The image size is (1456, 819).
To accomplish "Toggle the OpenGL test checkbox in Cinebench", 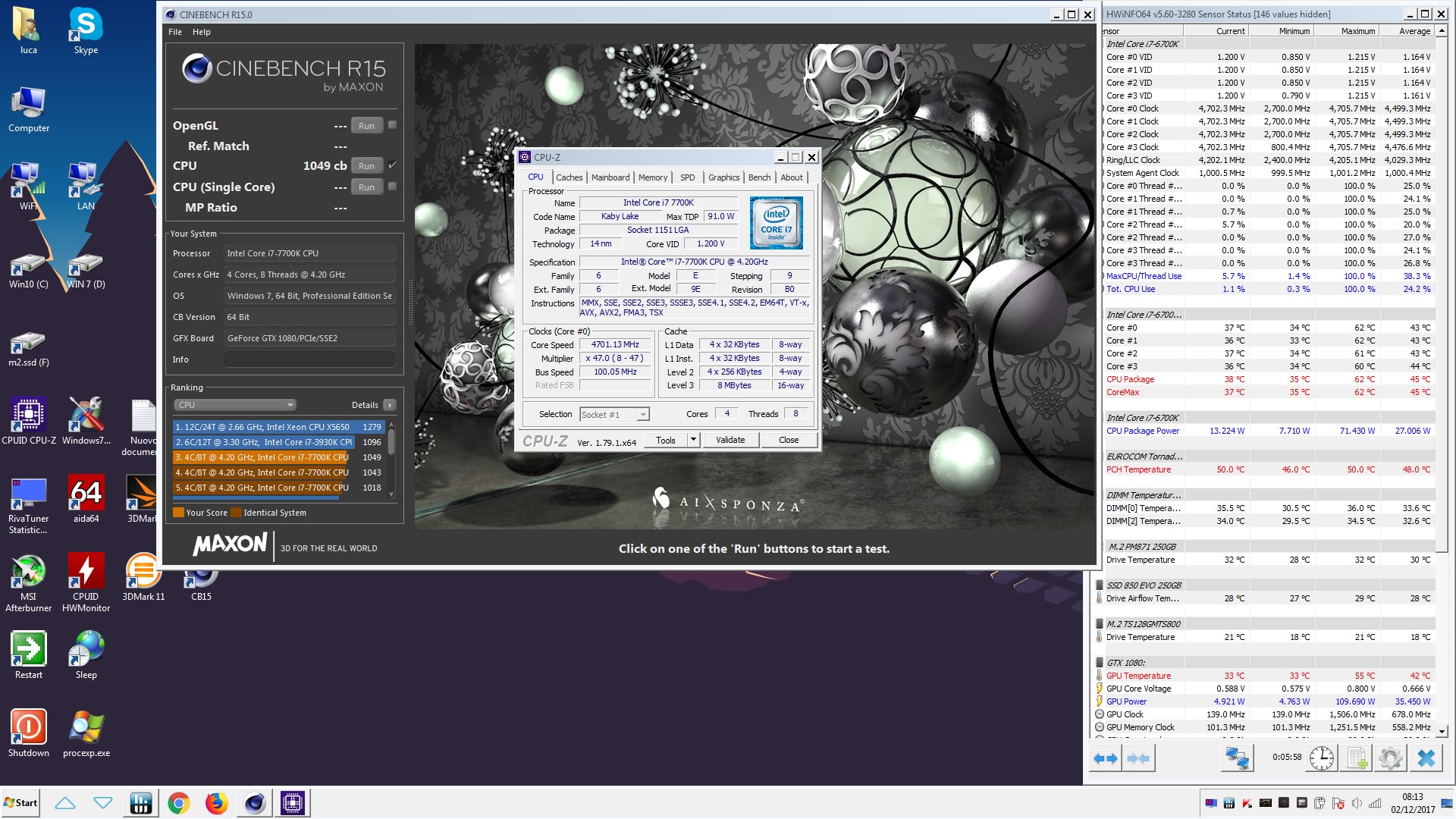I will point(392,125).
